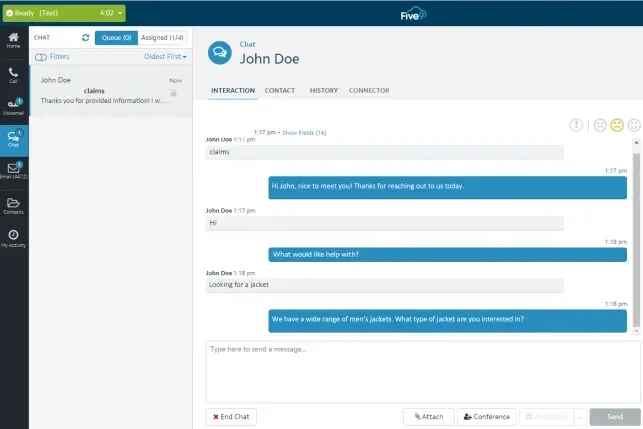Open My Activity in sidebar
643x429 pixels.
point(13,237)
